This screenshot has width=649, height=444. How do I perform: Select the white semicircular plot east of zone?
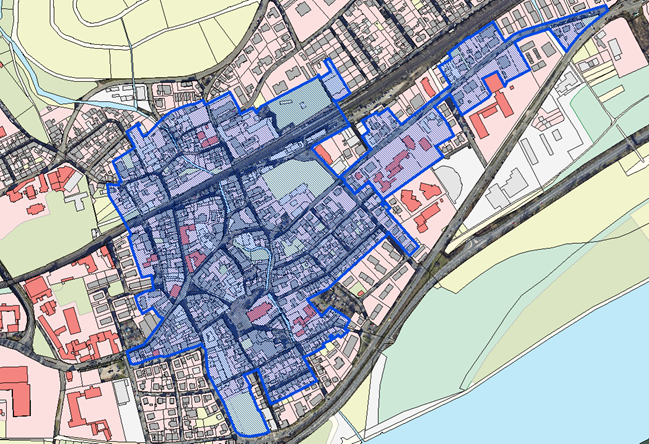[x=449, y=185]
